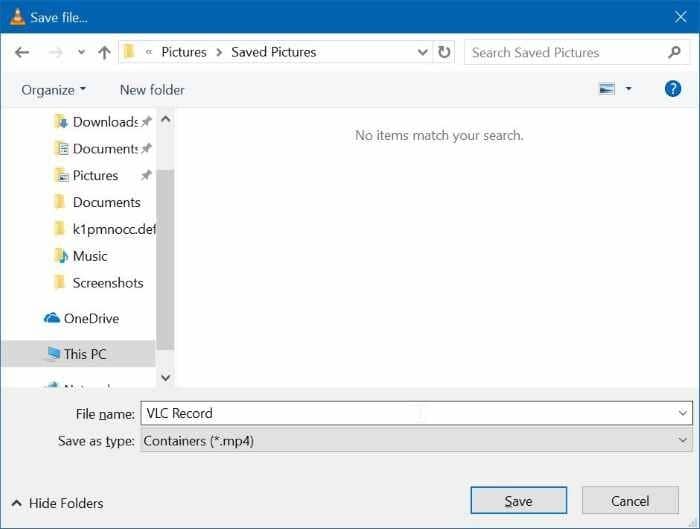Expand the address bar history dropdown
Screen dimensions: 700x529
click(x=422, y=52)
